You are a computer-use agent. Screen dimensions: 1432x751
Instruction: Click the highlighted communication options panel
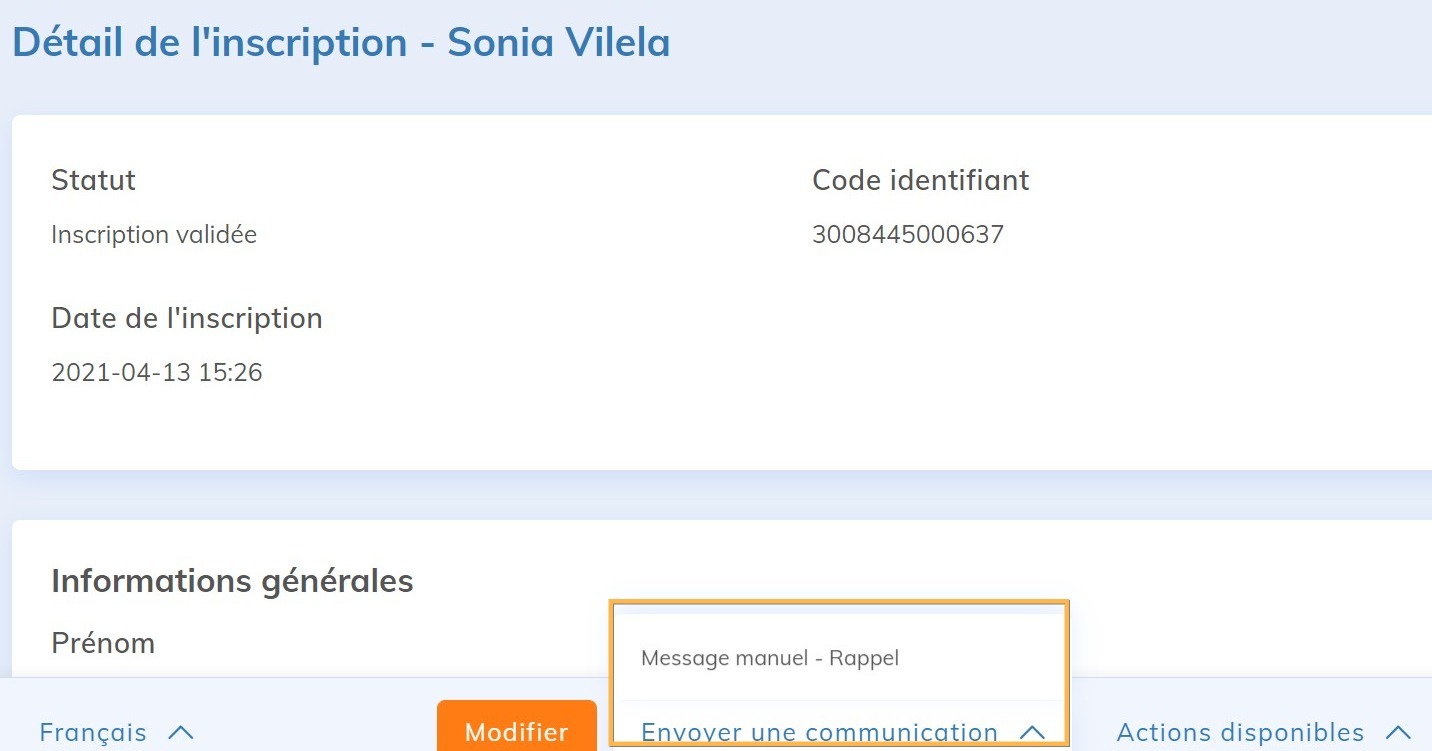[x=840, y=670]
